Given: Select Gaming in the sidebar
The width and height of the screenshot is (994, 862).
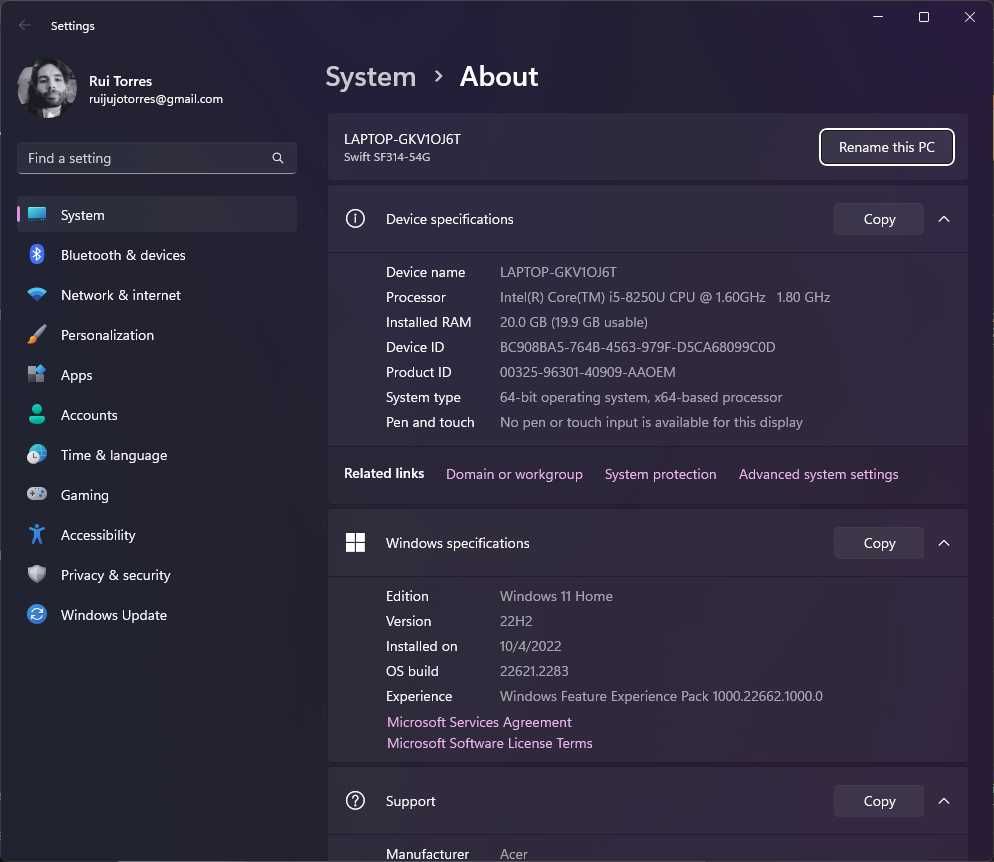Looking at the screenshot, I should pos(157,494).
